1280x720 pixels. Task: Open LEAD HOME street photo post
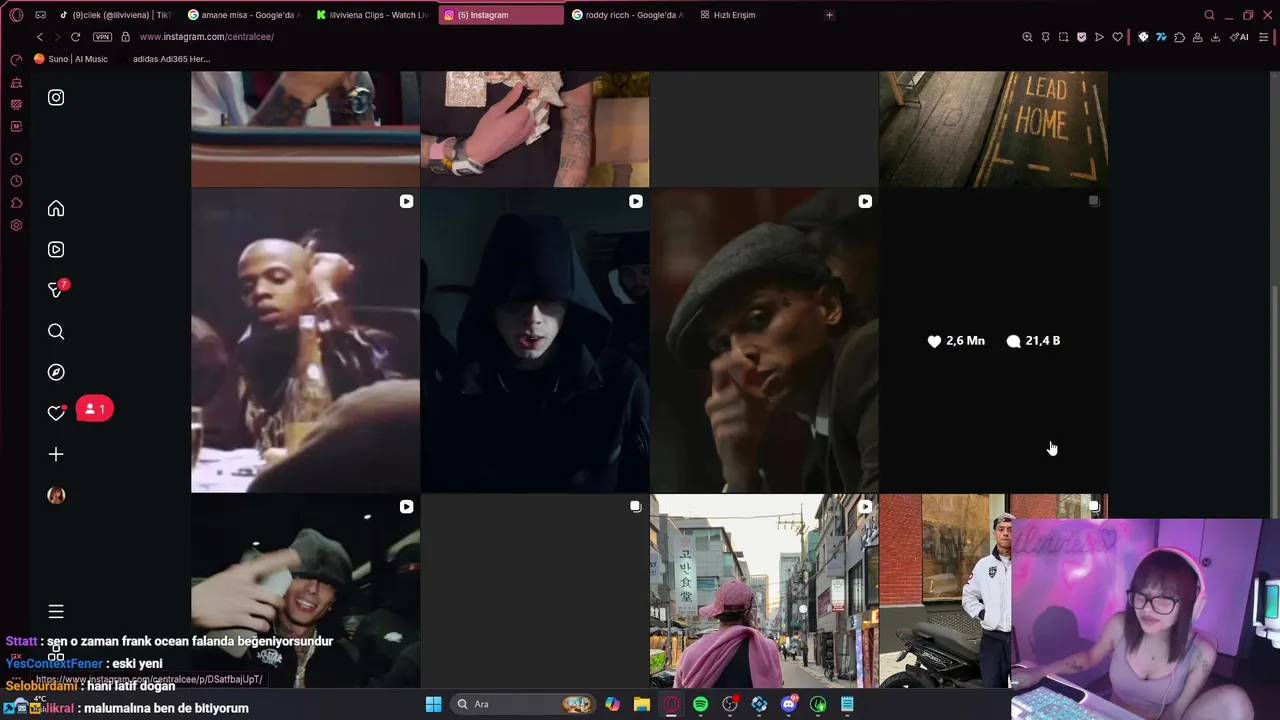point(993,128)
